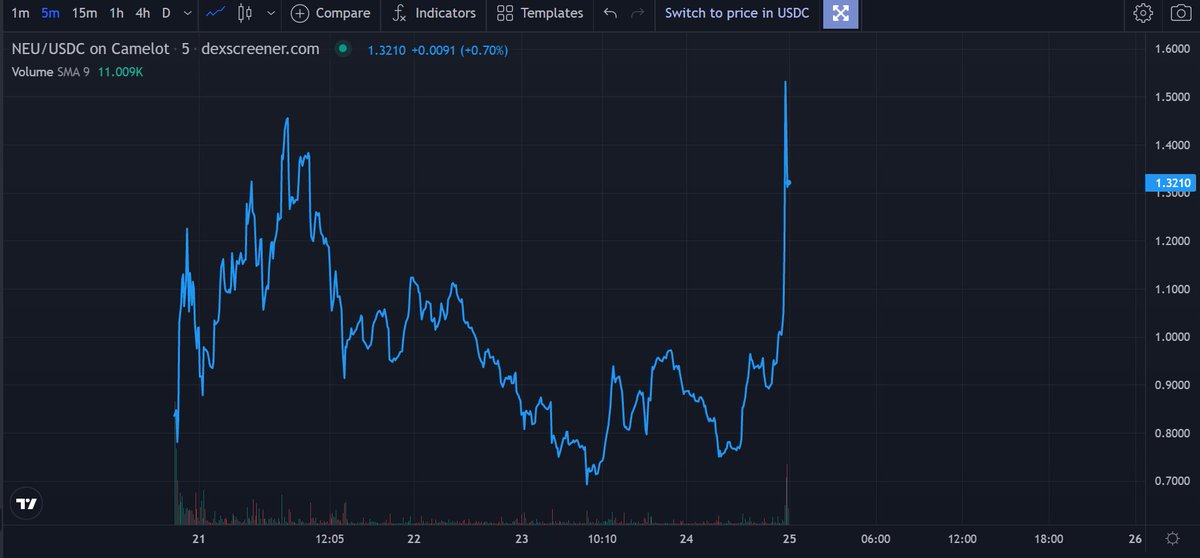Click the 1.2000 price axis label
Screen dimensions: 1200x558
(1170, 241)
